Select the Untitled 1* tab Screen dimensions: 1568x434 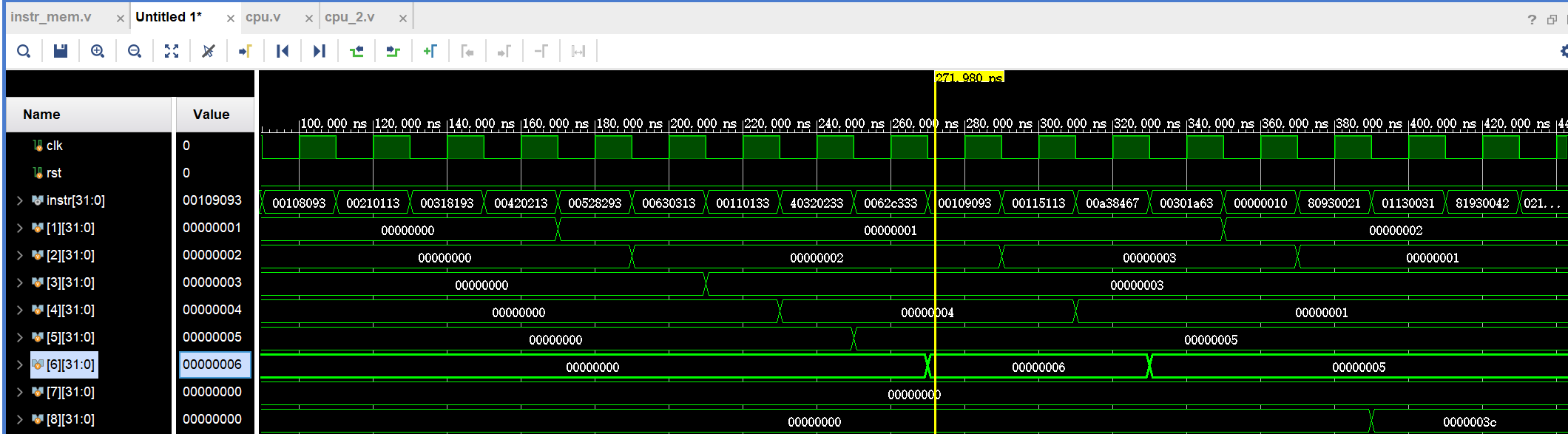[169, 17]
